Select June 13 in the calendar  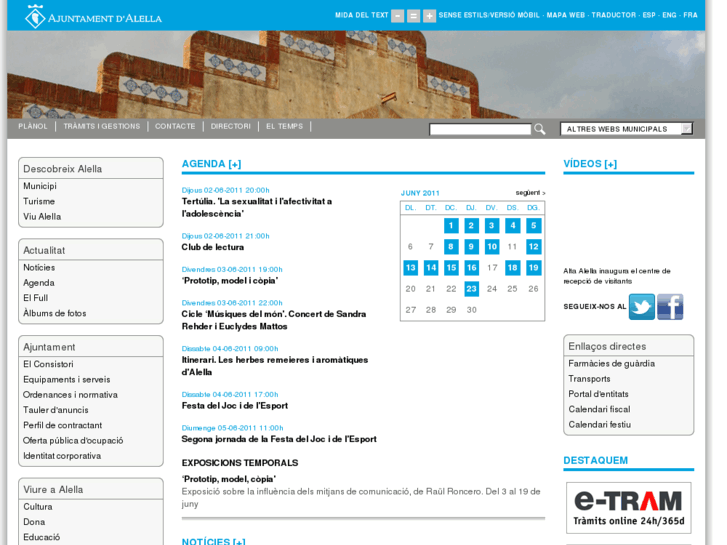click(x=410, y=268)
